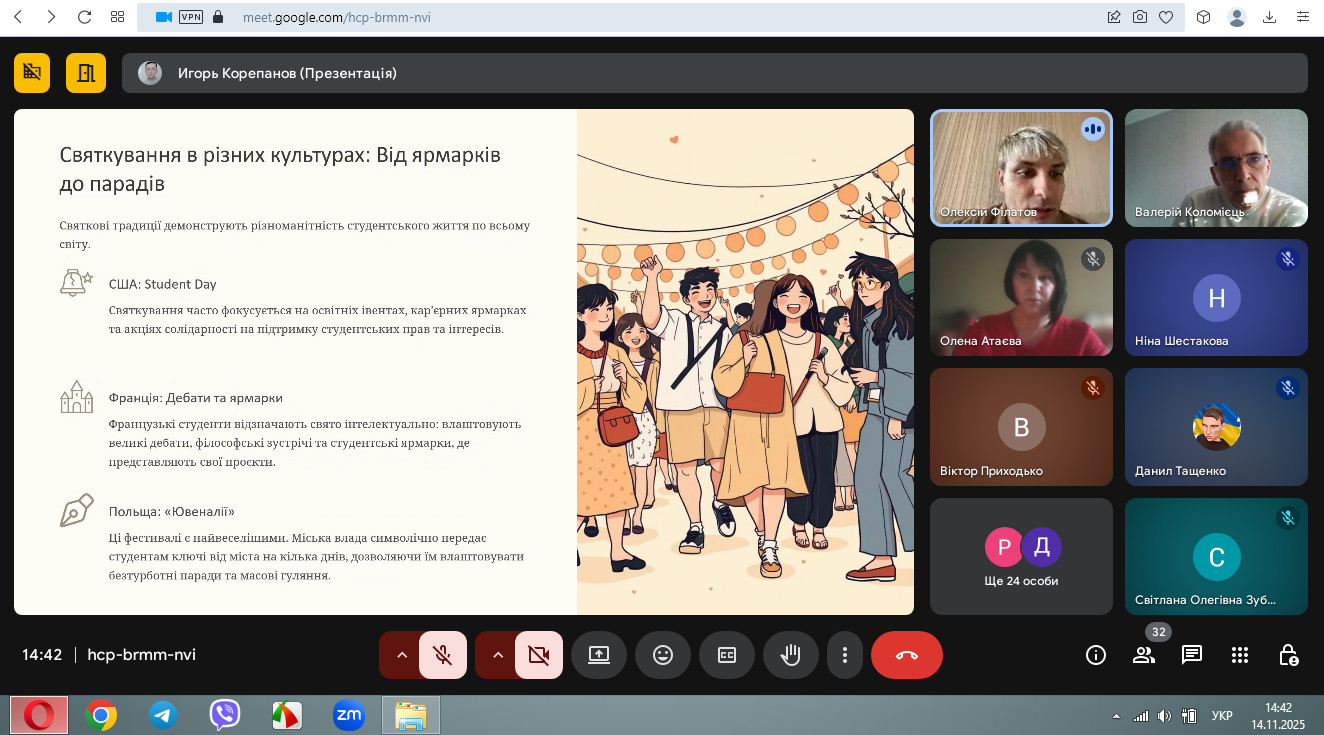Unmute the microphone

(442, 655)
